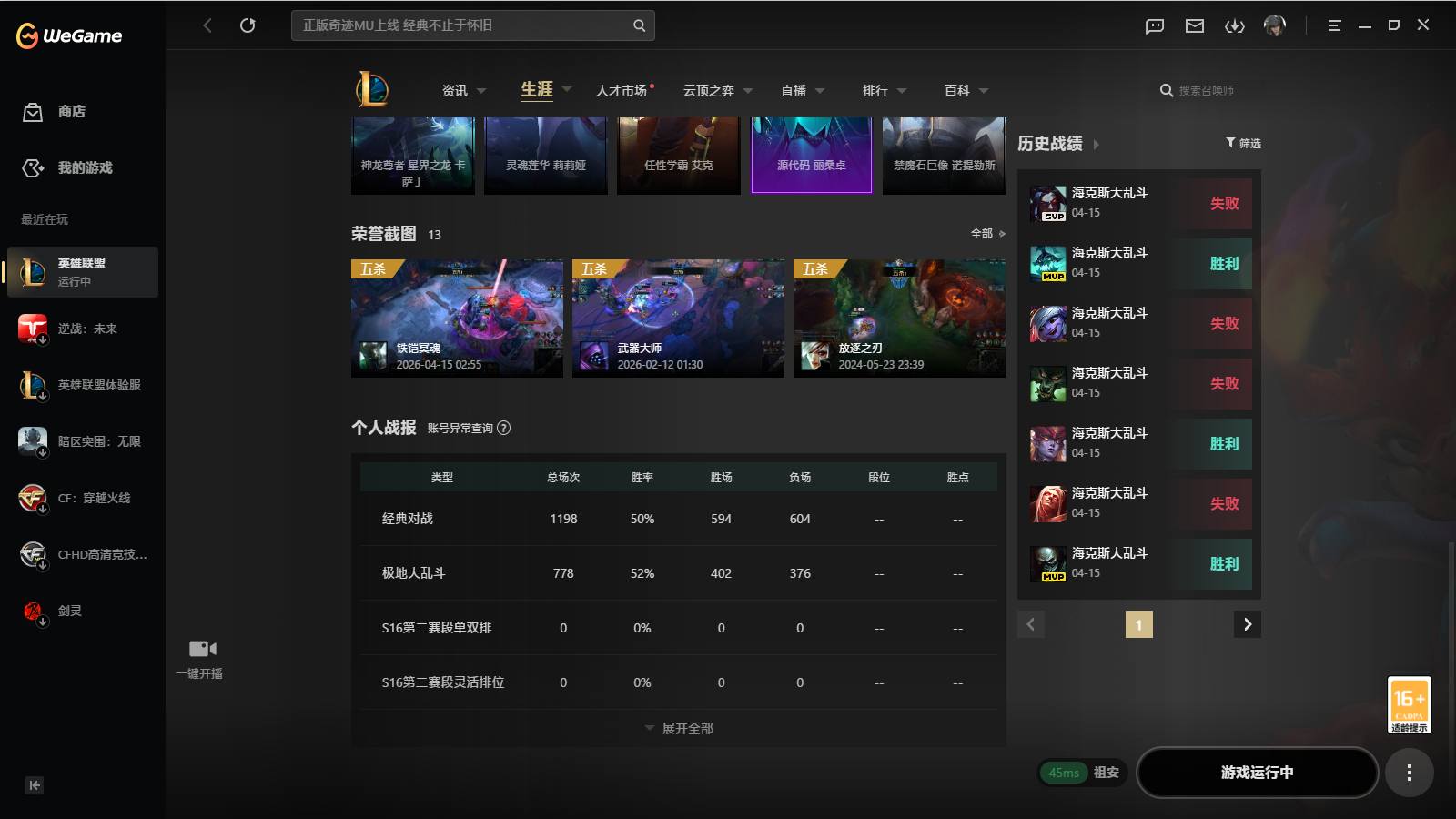Expand 历史战绩 arrow
The height and width of the screenshot is (819, 1456).
tap(1097, 145)
